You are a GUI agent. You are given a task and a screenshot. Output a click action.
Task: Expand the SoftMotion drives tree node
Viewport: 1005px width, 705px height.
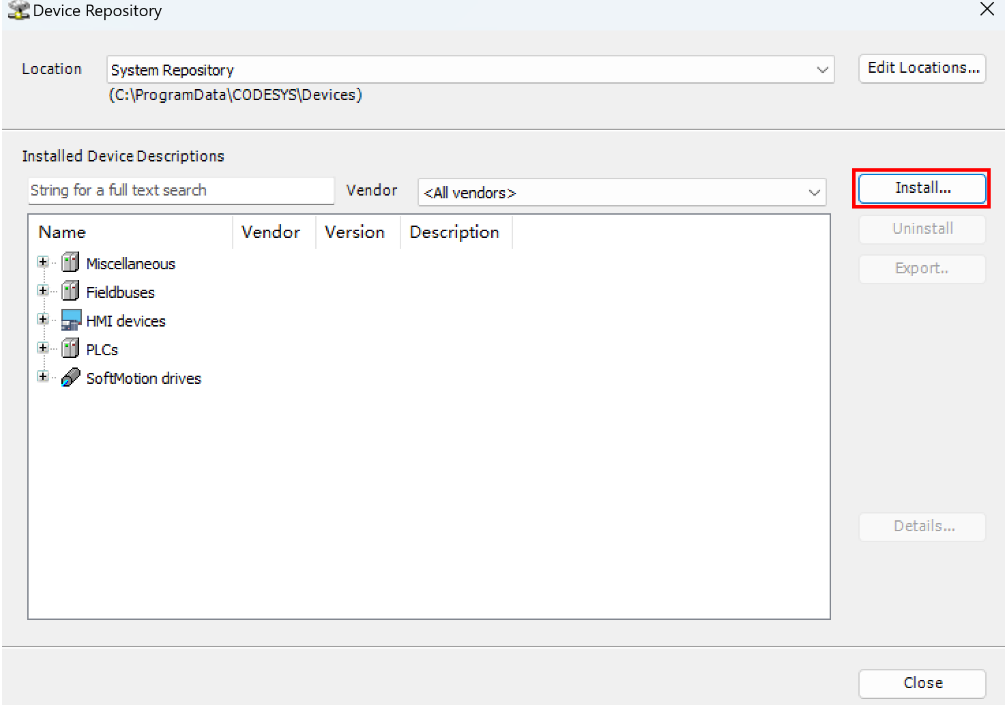click(x=43, y=378)
